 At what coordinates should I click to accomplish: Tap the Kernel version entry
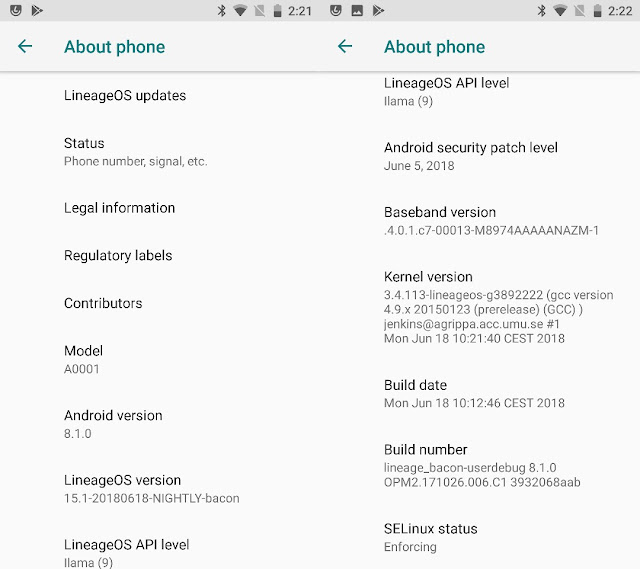pyautogui.click(x=480, y=307)
